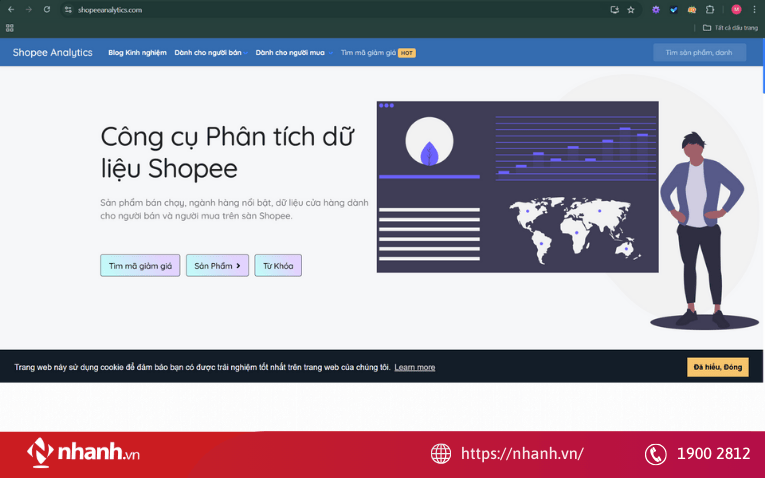
Task: Click the Từ Khóa button
Action: click(278, 265)
